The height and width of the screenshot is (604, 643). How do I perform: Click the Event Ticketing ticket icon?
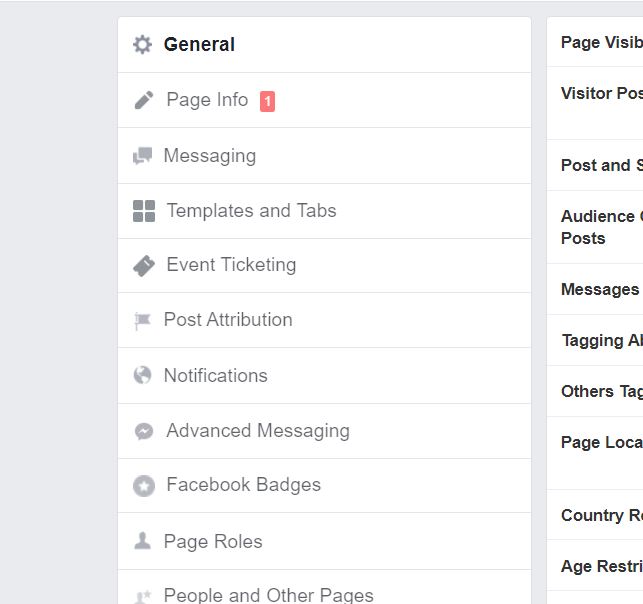[144, 265]
